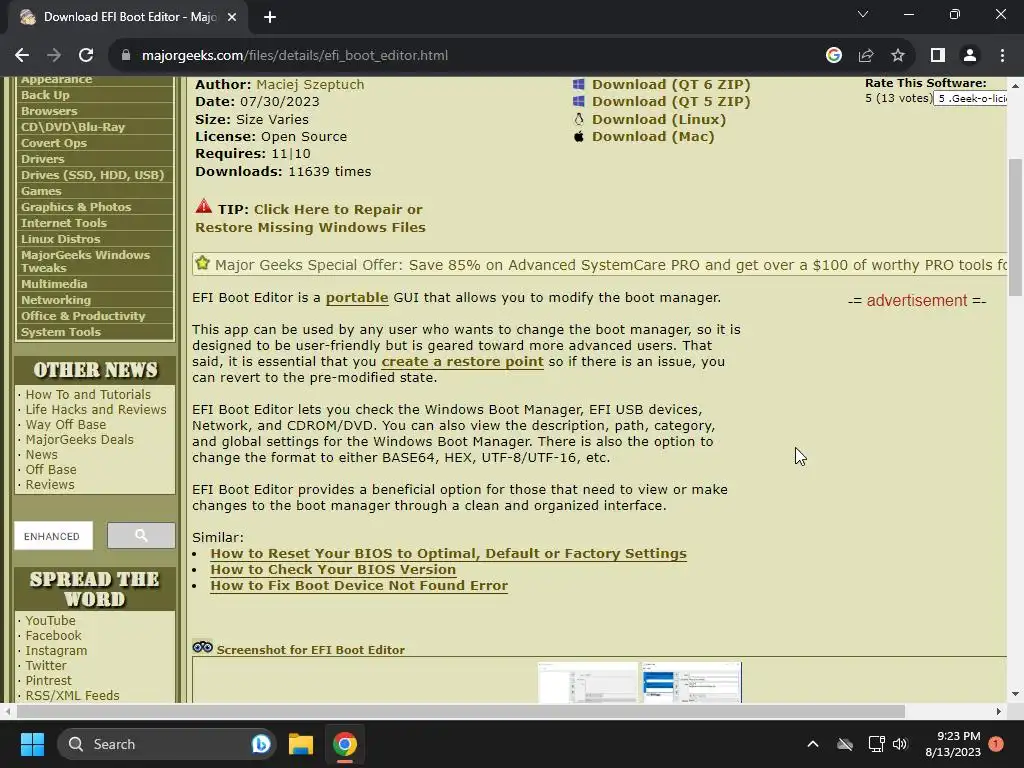Go back to the previous page
The image size is (1024, 768).
[x=22, y=56]
